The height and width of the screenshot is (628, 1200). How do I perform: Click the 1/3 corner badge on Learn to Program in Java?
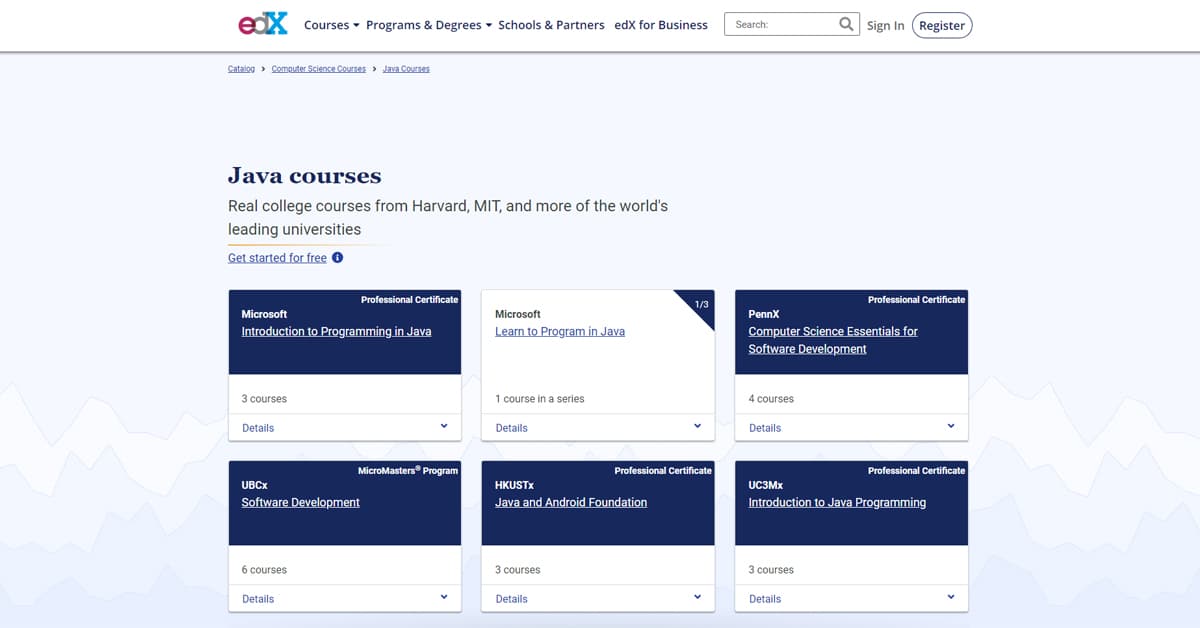(701, 304)
